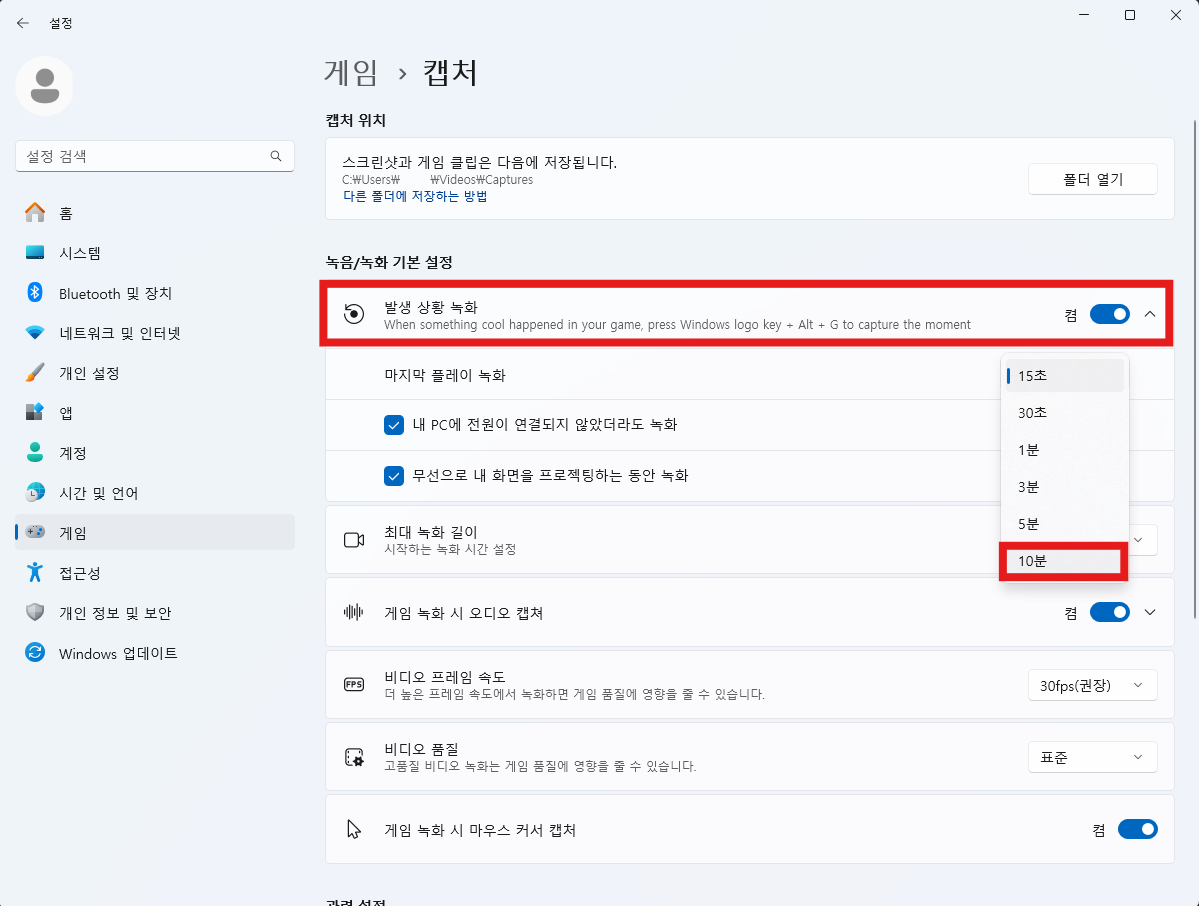Click the Home icon in sidebar

[35, 213]
